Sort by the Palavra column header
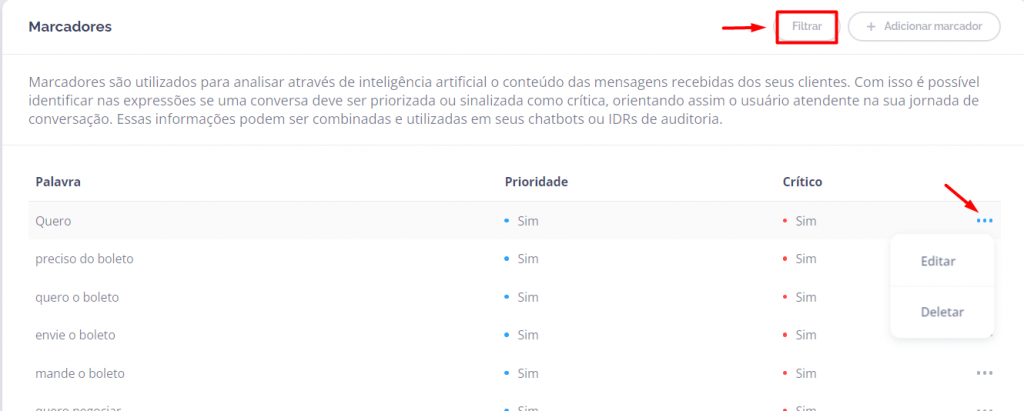Viewport: 1024px width, 411px height. (x=58, y=182)
